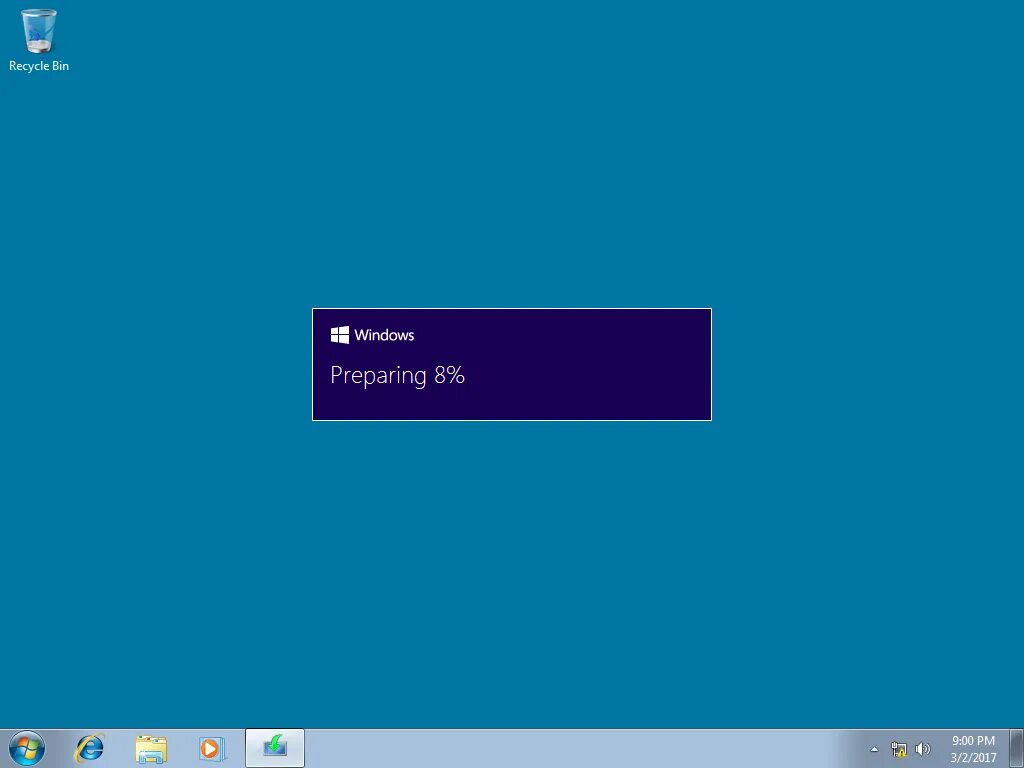Show hidden icons in the system tray
This screenshot has height=768, width=1024.
tap(874, 750)
